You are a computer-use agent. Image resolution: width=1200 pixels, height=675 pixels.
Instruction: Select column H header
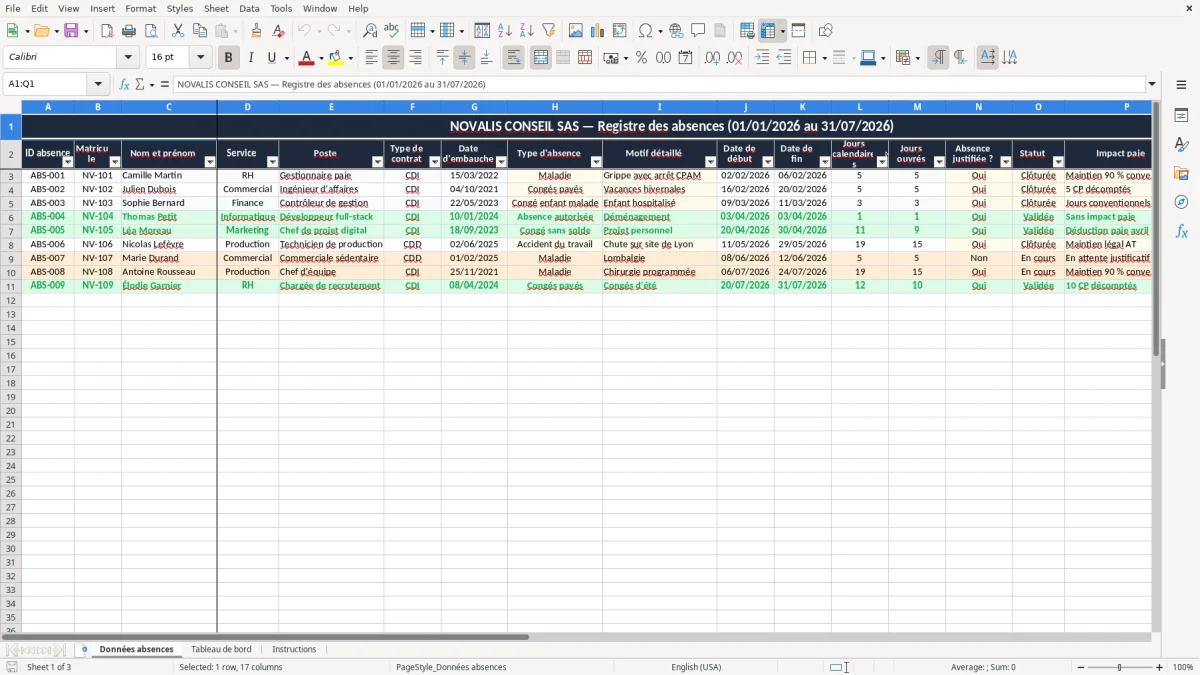(x=554, y=106)
